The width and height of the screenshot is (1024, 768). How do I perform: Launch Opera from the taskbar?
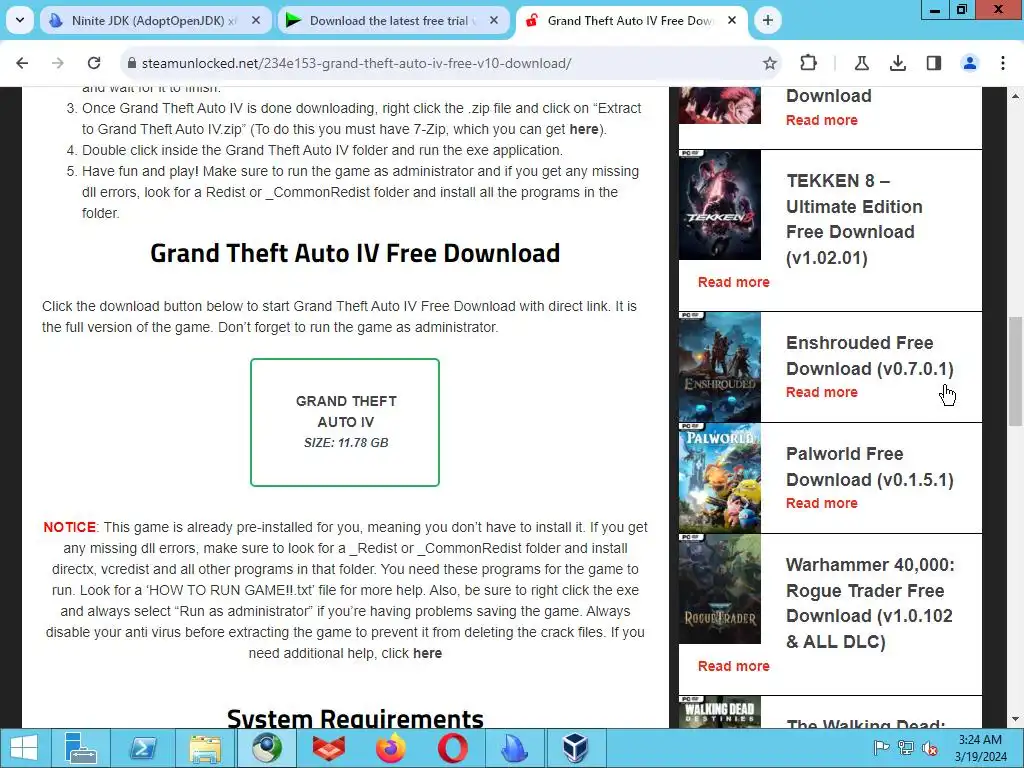(453, 748)
